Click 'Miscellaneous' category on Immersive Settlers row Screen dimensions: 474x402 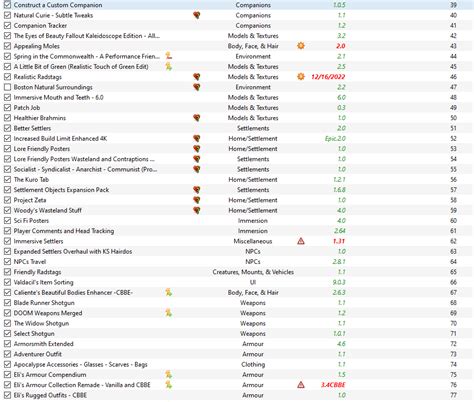click(x=253, y=241)
